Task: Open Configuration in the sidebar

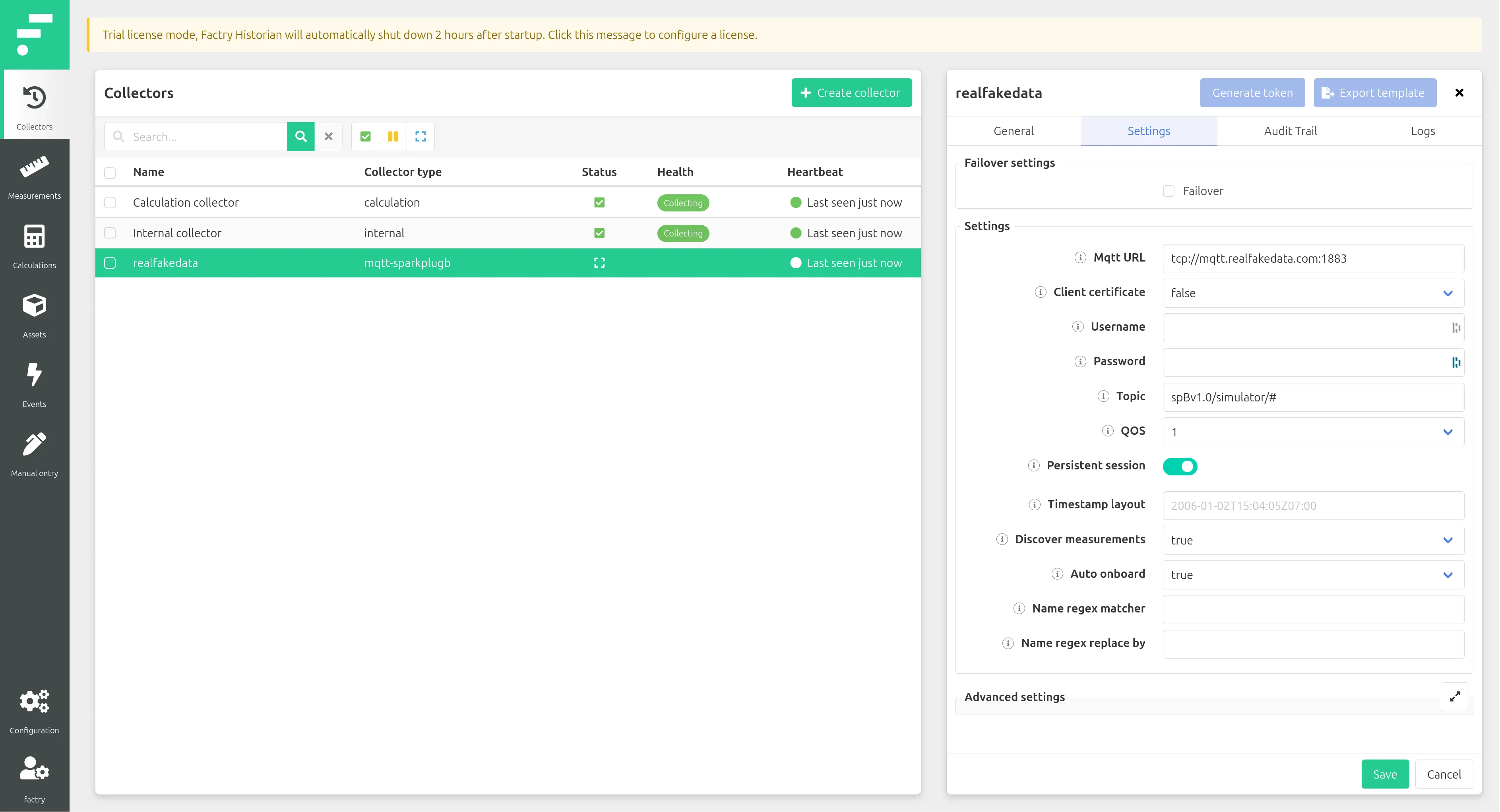Action: 34,711
